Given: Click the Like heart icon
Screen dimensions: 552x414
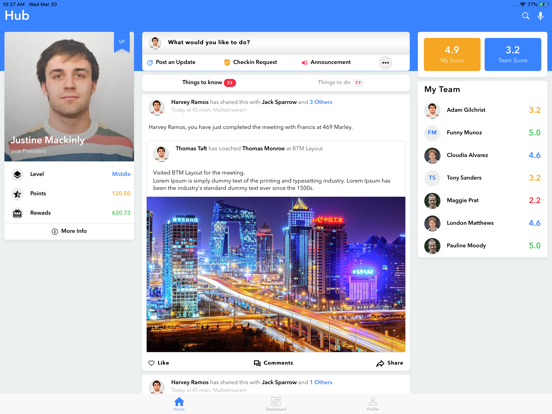Looking at the screenshot, I should click(151, 363).
